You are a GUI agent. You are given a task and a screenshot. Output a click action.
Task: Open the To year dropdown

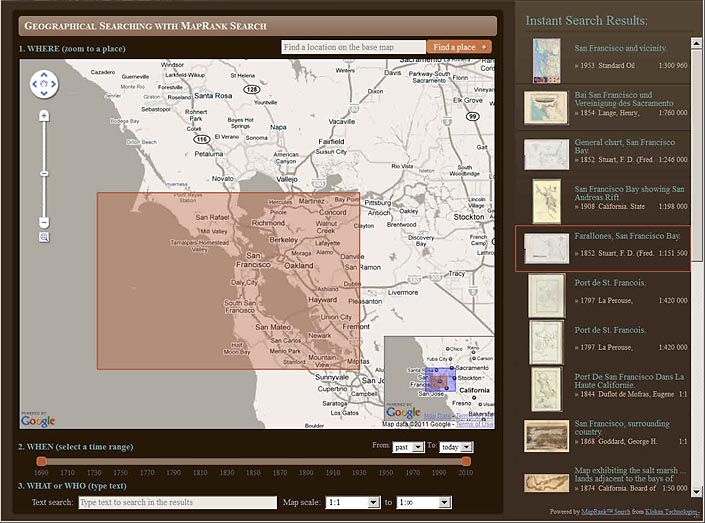[455, 446]
